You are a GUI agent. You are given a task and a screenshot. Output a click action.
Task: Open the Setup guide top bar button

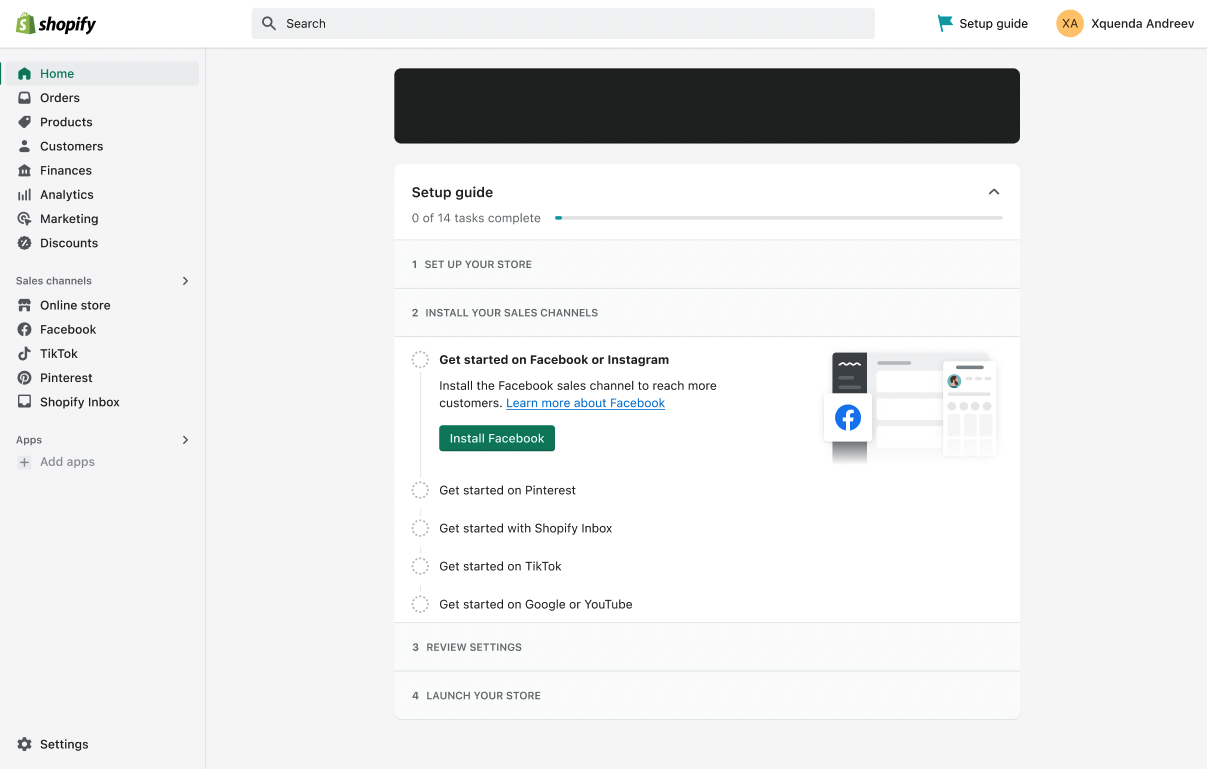(982, 23)
